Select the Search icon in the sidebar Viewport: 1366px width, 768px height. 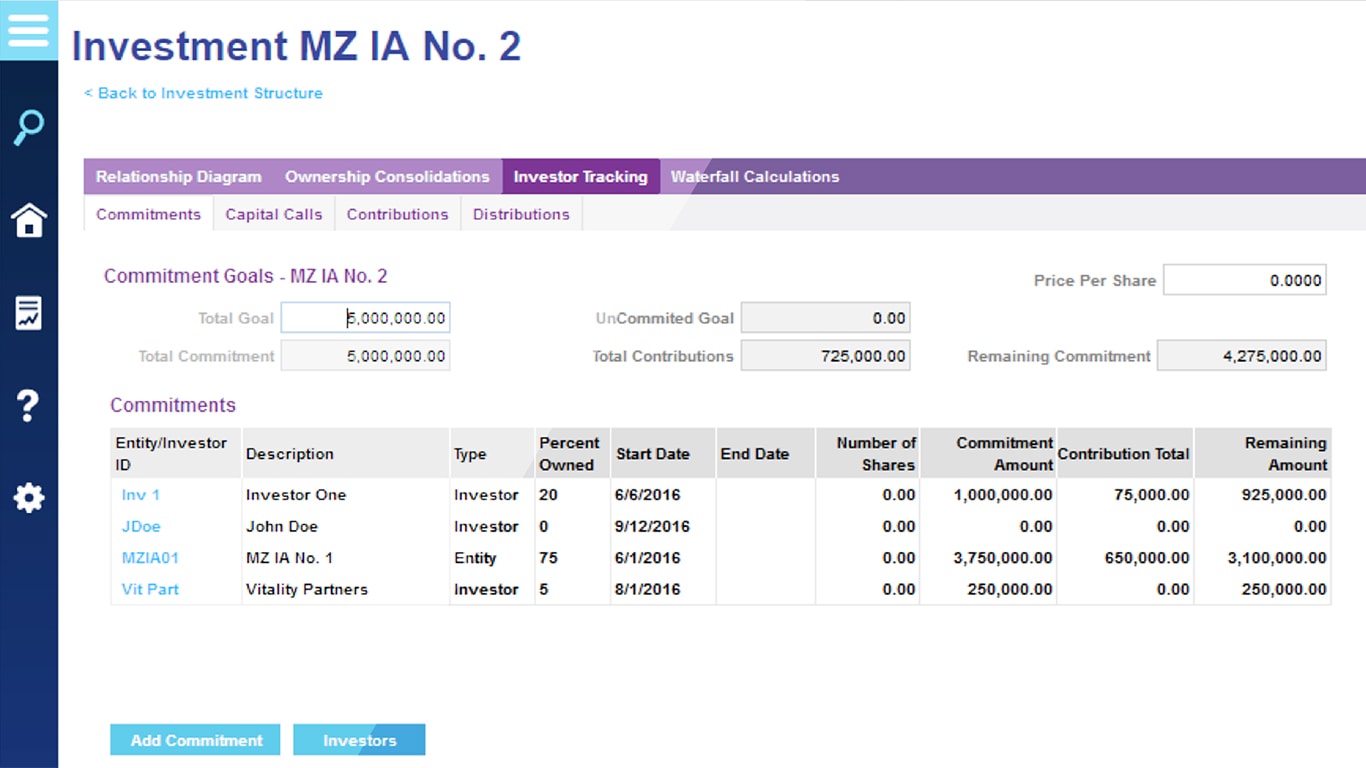click(28, 127)
